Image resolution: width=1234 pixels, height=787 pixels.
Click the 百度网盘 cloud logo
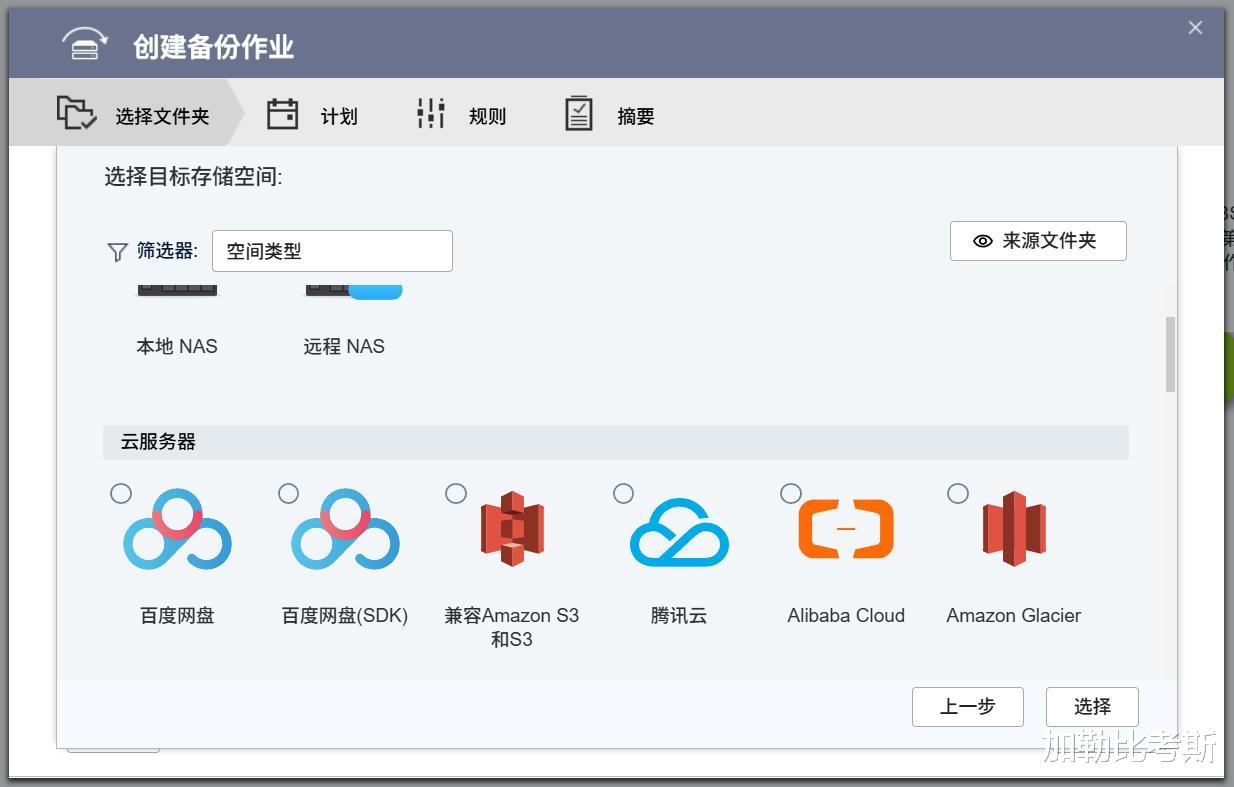pyautogui.click(x=178, y=529)
